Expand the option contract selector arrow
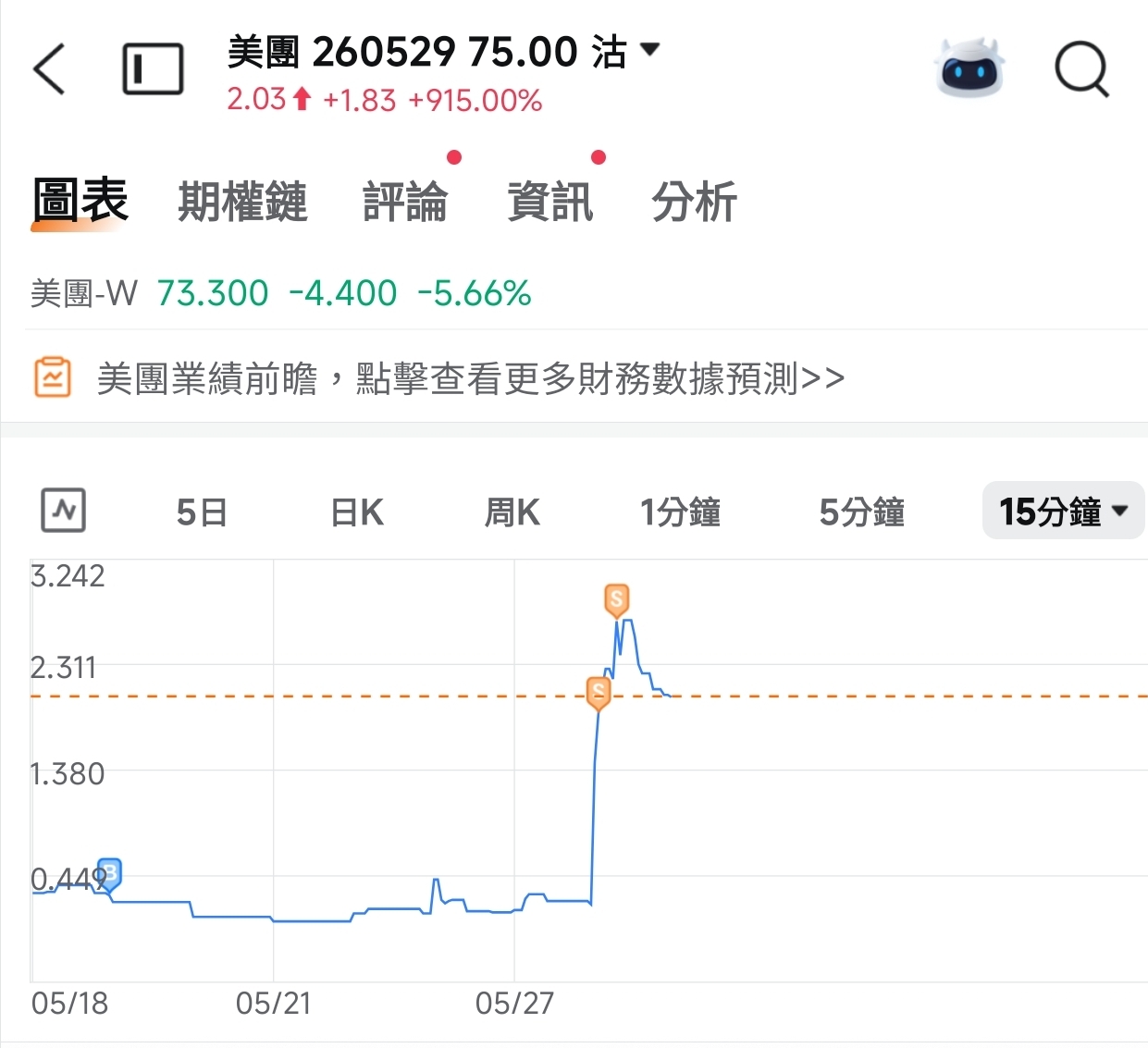Screen dimensions: 1148x1048 pos(650,49)
